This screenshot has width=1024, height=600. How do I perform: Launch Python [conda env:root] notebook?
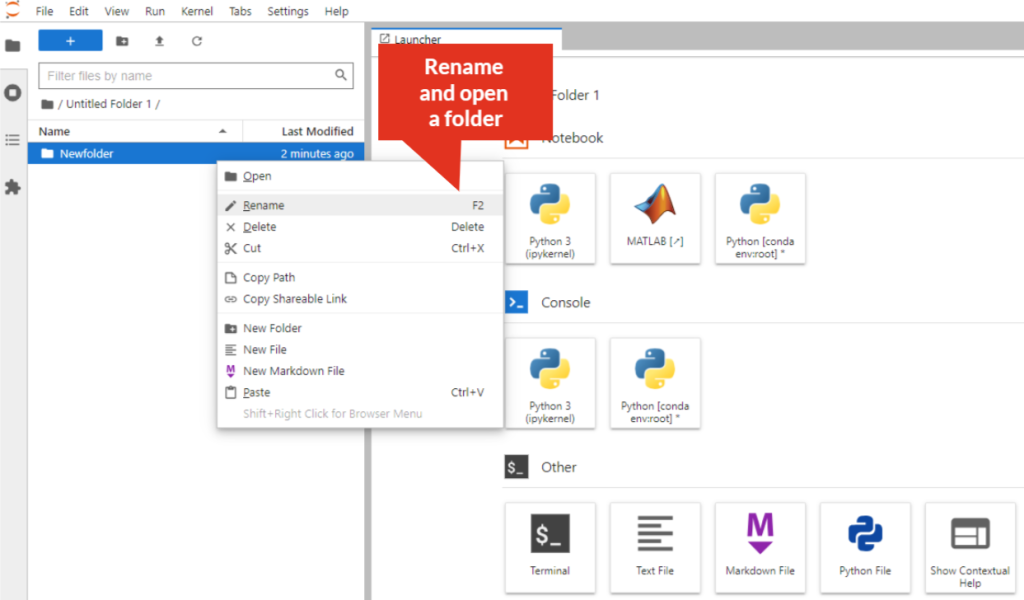point(760,219)
